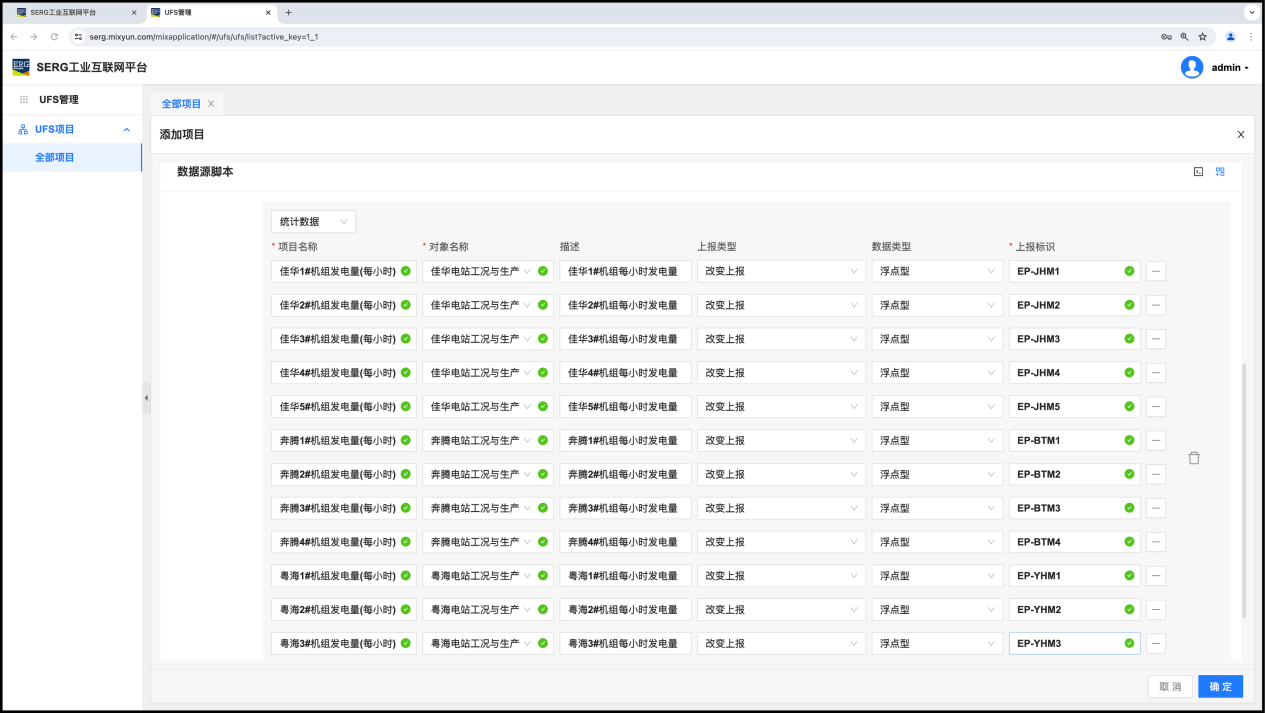Collapse the UFS项目 sidebar section
Image resolution: width=1265 pixels, height=713 pixels.
[126, 129]
